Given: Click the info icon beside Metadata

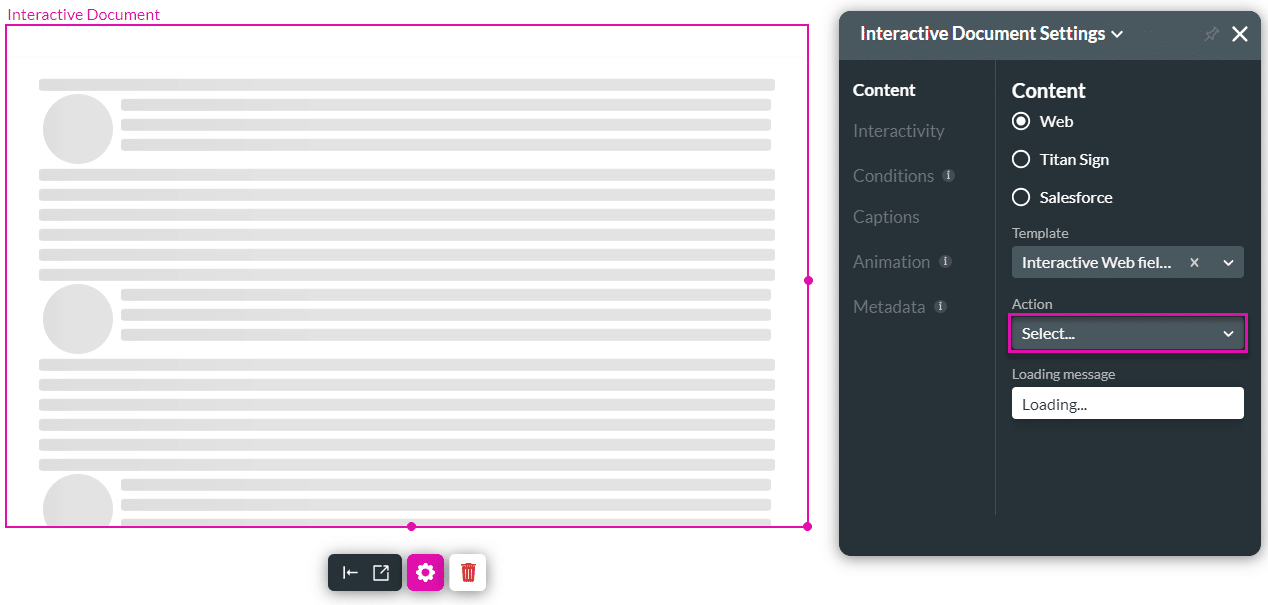Looking at the screenshot, I should click(939, 307).
